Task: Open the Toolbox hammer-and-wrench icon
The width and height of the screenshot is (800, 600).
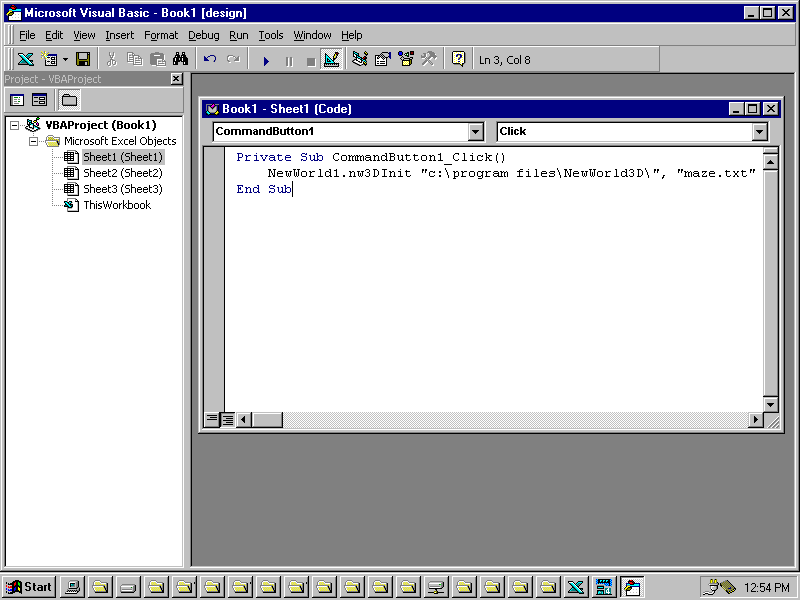Action: pyautogui.click(x=429, y=60)
